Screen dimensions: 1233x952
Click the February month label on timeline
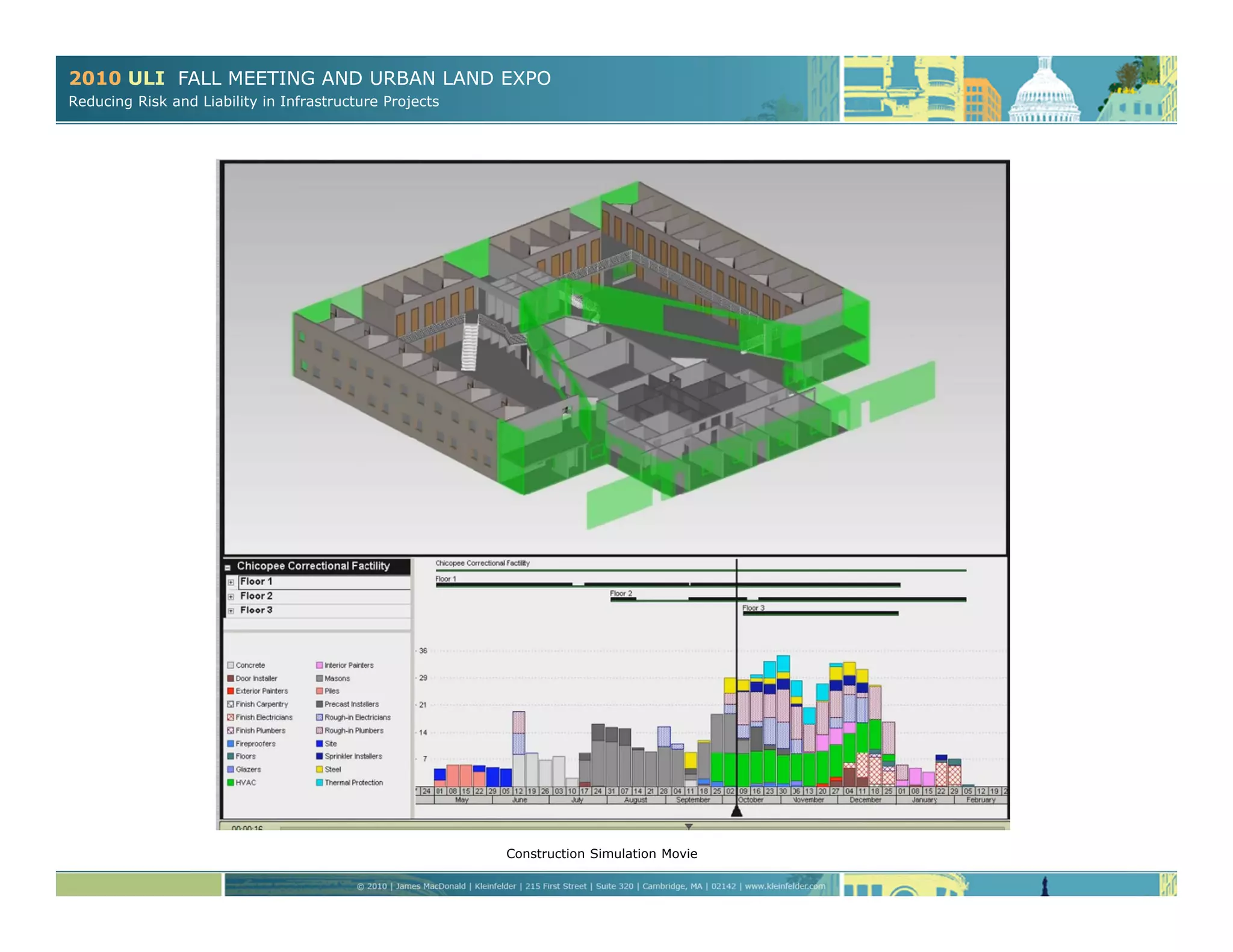coord(981,800)
